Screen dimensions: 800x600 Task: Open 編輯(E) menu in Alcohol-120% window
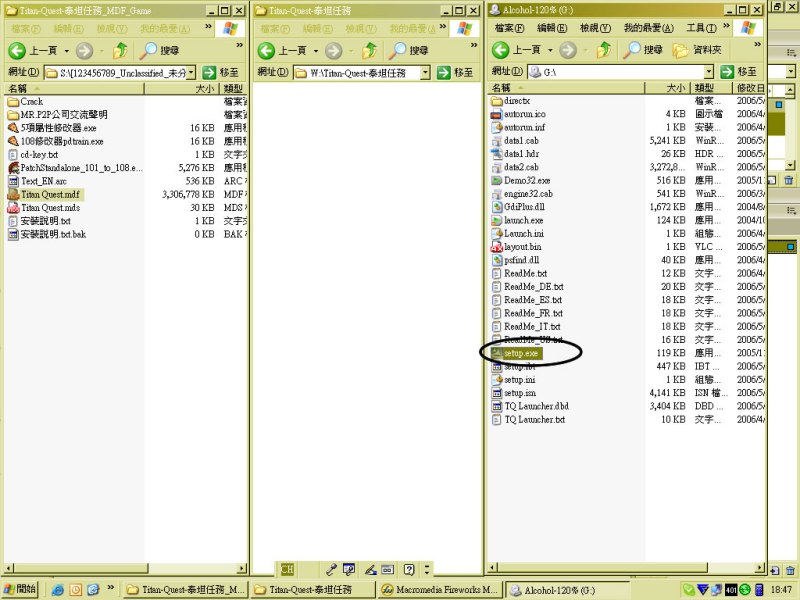click(552, 28)
